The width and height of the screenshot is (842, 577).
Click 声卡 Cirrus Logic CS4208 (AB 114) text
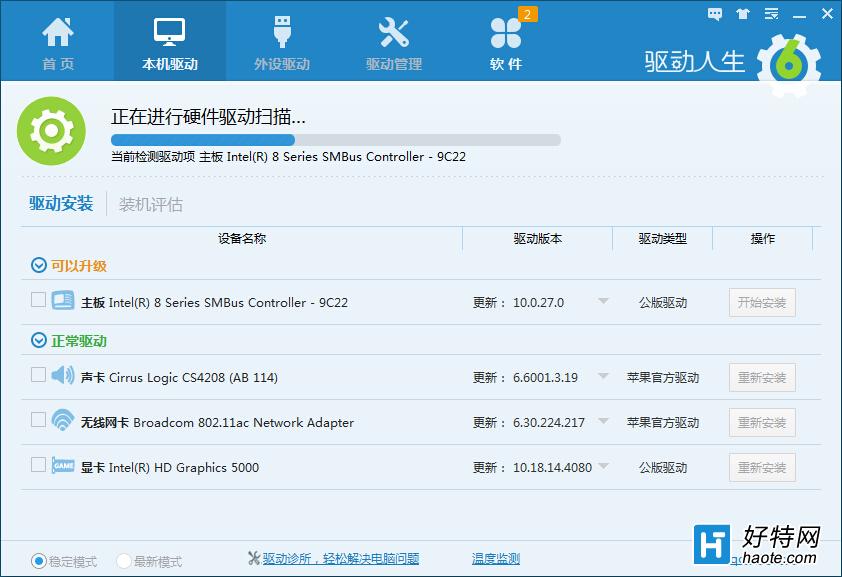179,378
